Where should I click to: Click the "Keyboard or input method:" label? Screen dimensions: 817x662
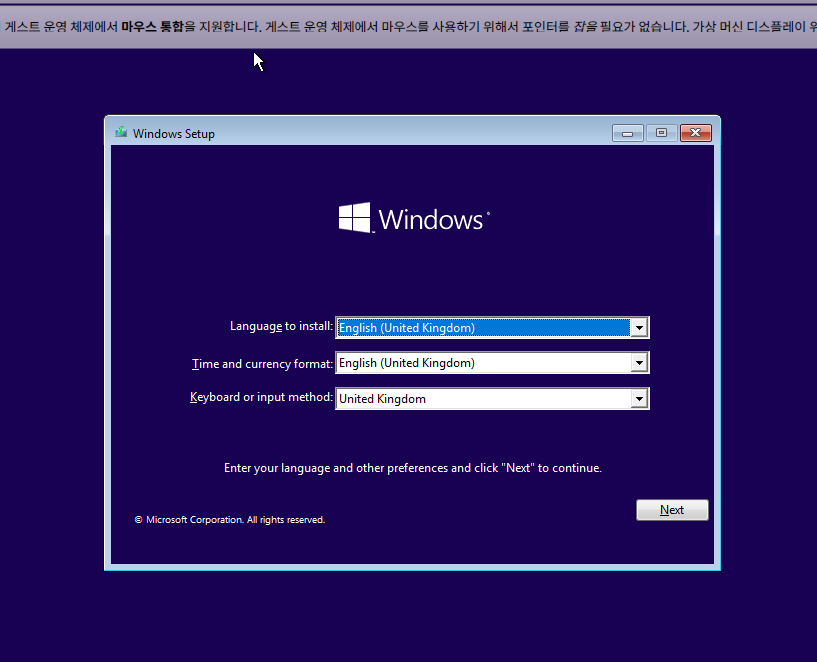tap(261, 397)
